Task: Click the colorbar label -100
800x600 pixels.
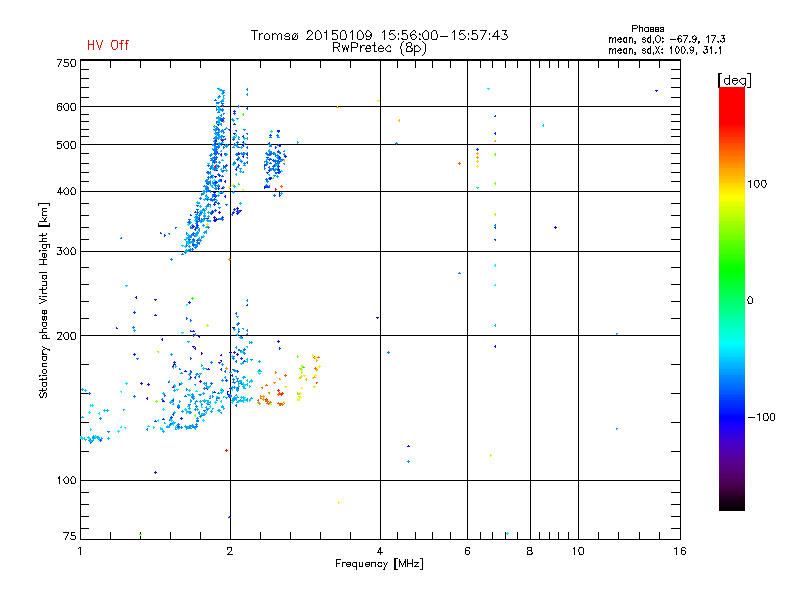Action: (x=762, y=417)
